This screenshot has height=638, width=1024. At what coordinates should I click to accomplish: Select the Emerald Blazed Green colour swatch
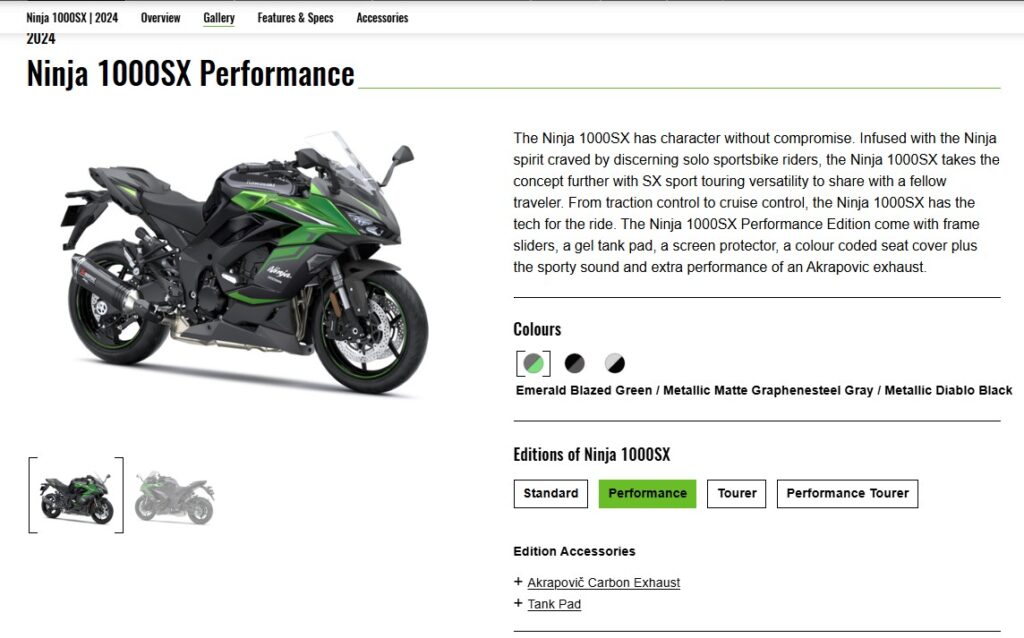(x=534, y=363)
